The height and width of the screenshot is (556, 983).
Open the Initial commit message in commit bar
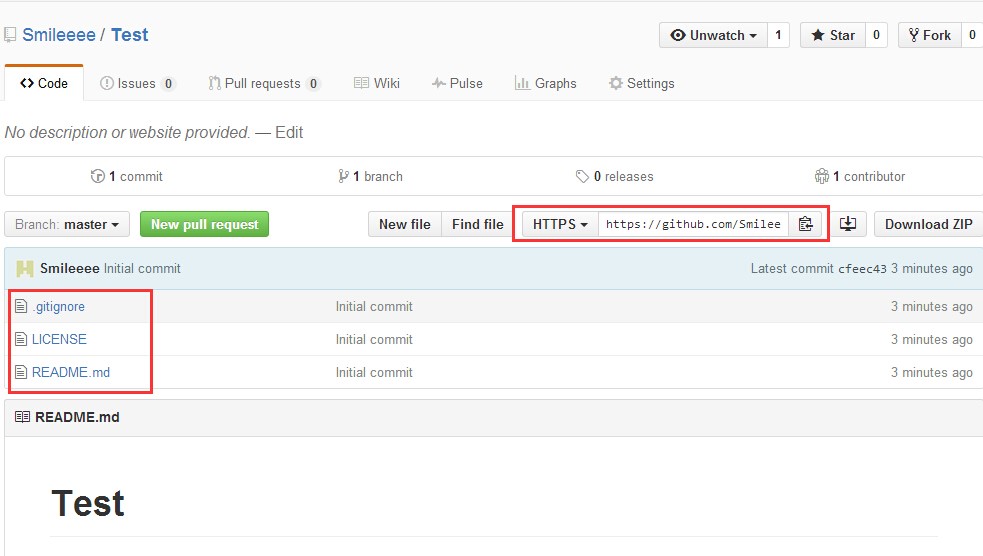pos(142,268)
